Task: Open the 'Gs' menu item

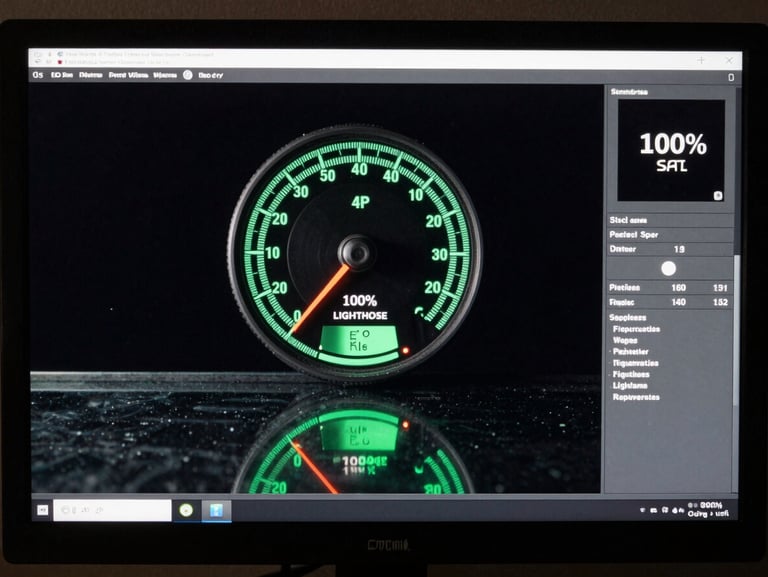Action: point(38,75)
